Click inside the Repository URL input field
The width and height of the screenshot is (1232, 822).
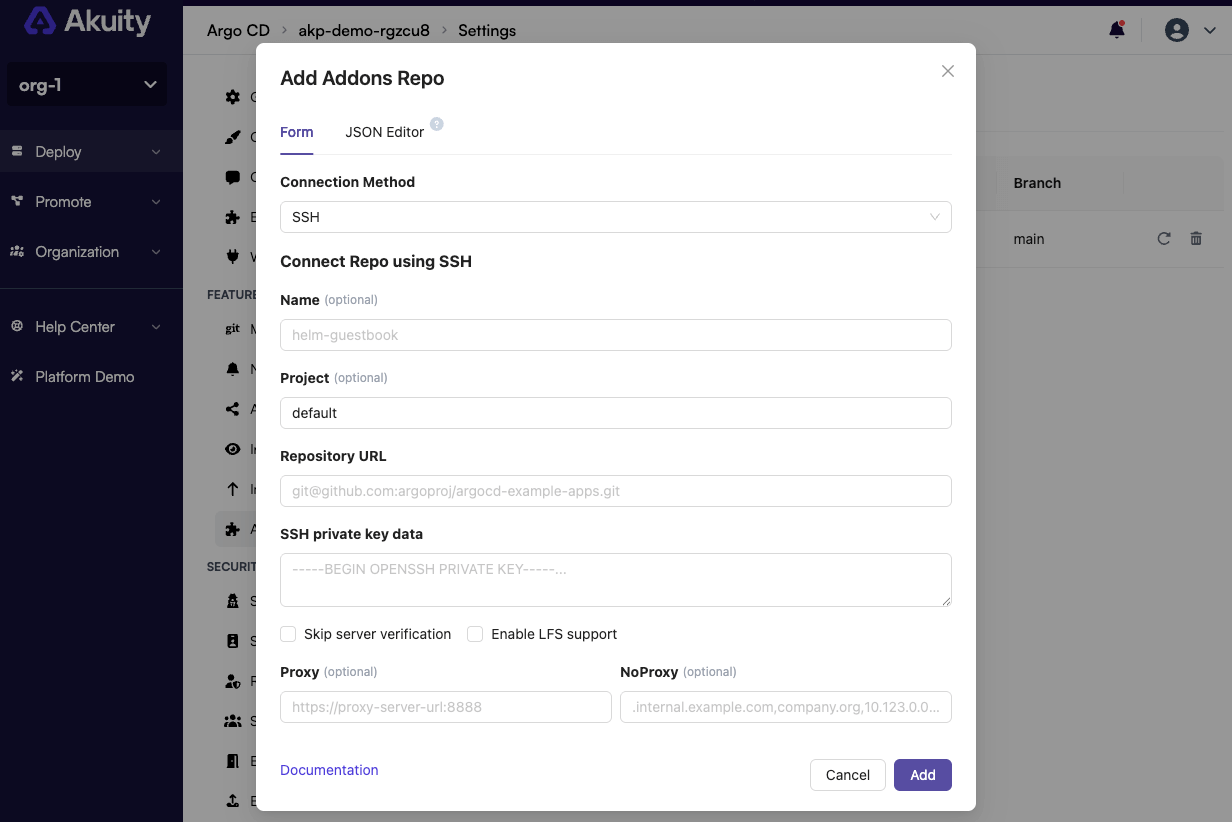(x=615, y=491)
